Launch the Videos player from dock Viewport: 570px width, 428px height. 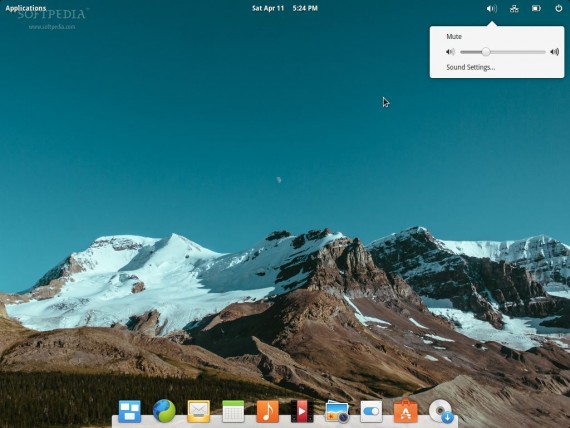[x=302, y=411]
